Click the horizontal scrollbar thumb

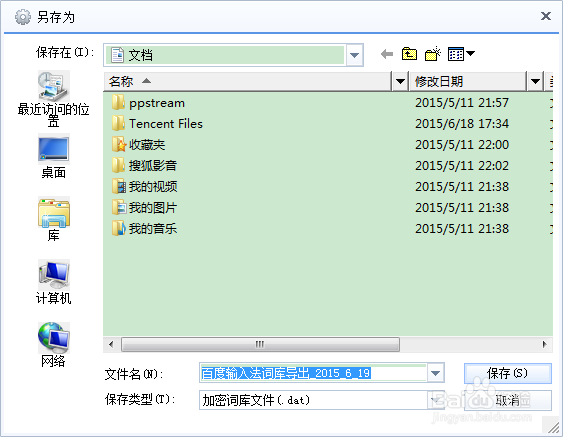tap(260, 344)
